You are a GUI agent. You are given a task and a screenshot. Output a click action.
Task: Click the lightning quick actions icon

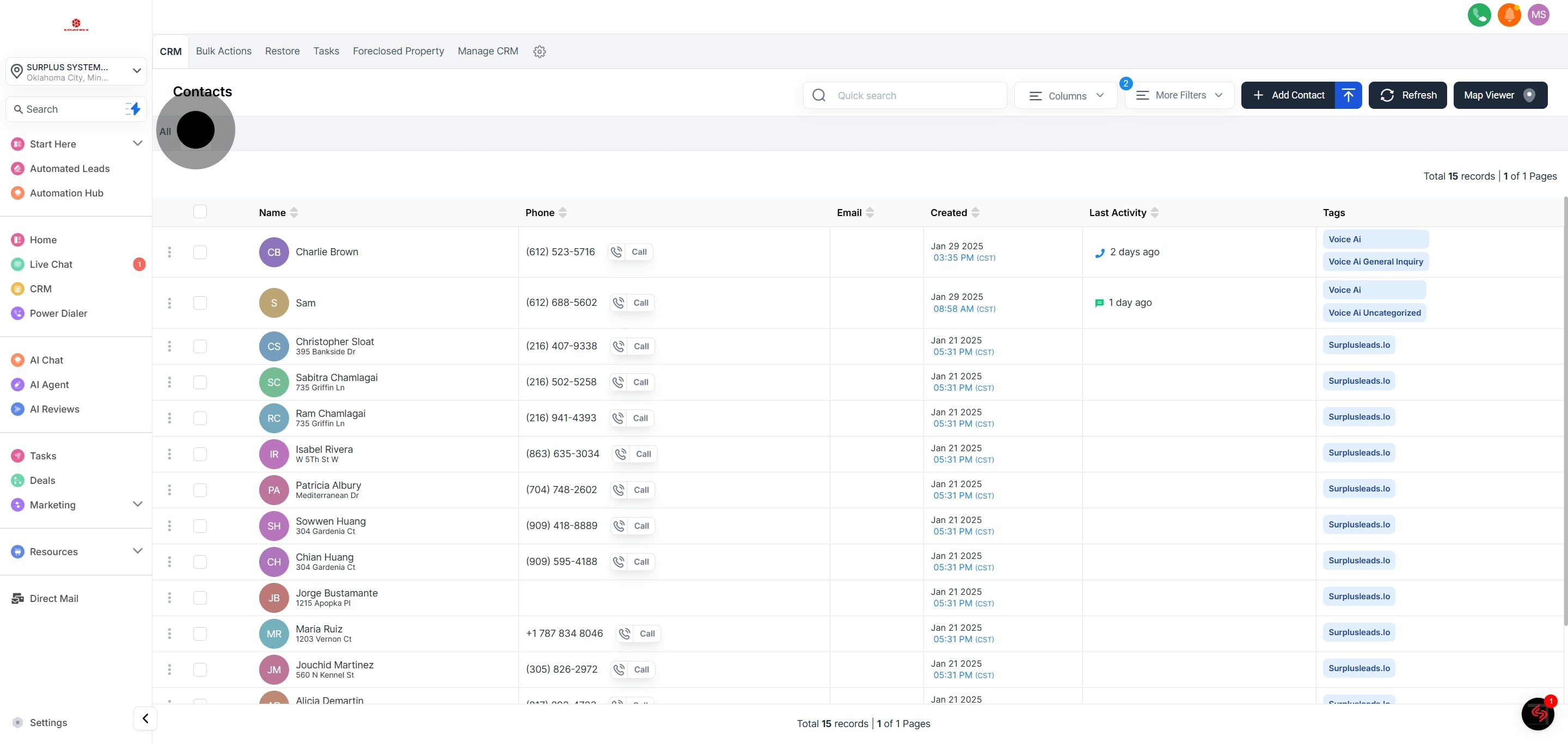(133, 109)
